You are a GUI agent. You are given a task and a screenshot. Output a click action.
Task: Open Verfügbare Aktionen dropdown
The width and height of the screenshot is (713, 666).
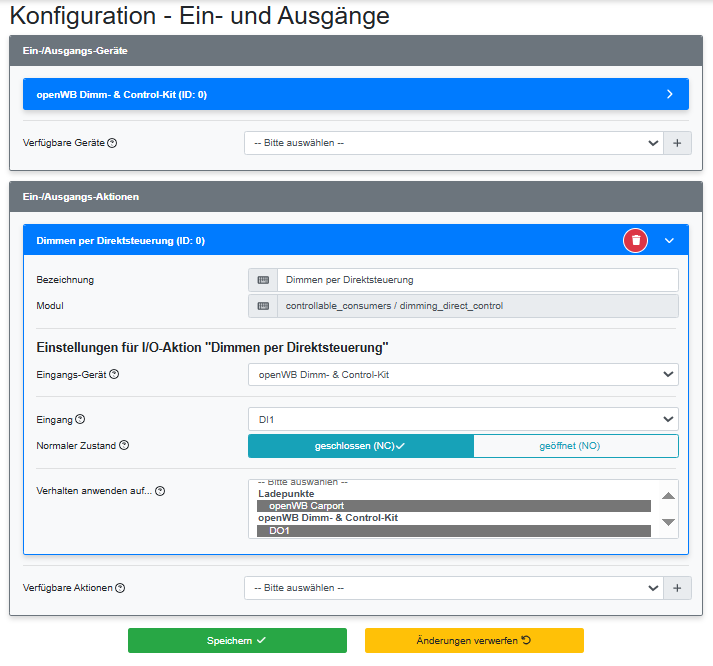point(454,588)
